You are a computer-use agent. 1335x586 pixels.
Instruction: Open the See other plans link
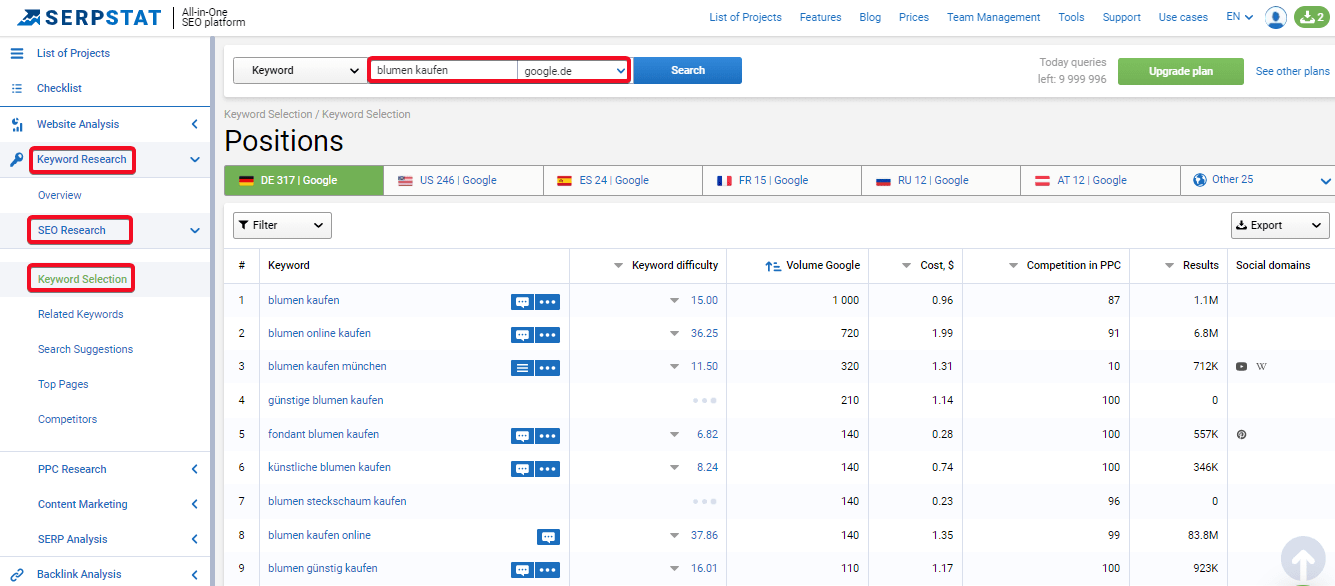click(x=1293, y=71)
